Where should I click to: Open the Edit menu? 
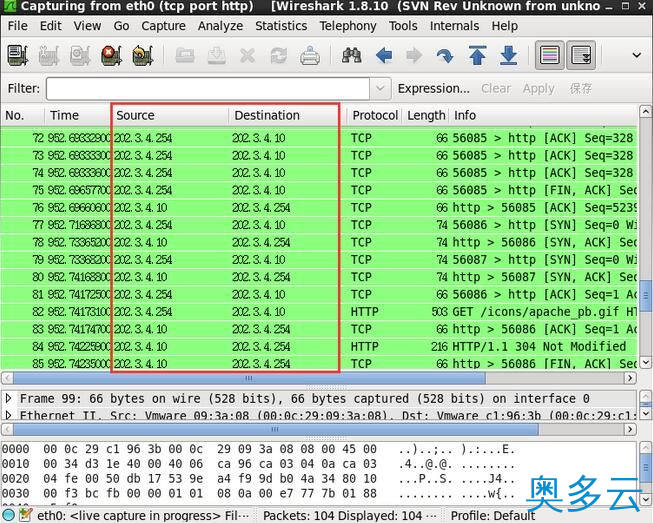click(x=51, y=26)
